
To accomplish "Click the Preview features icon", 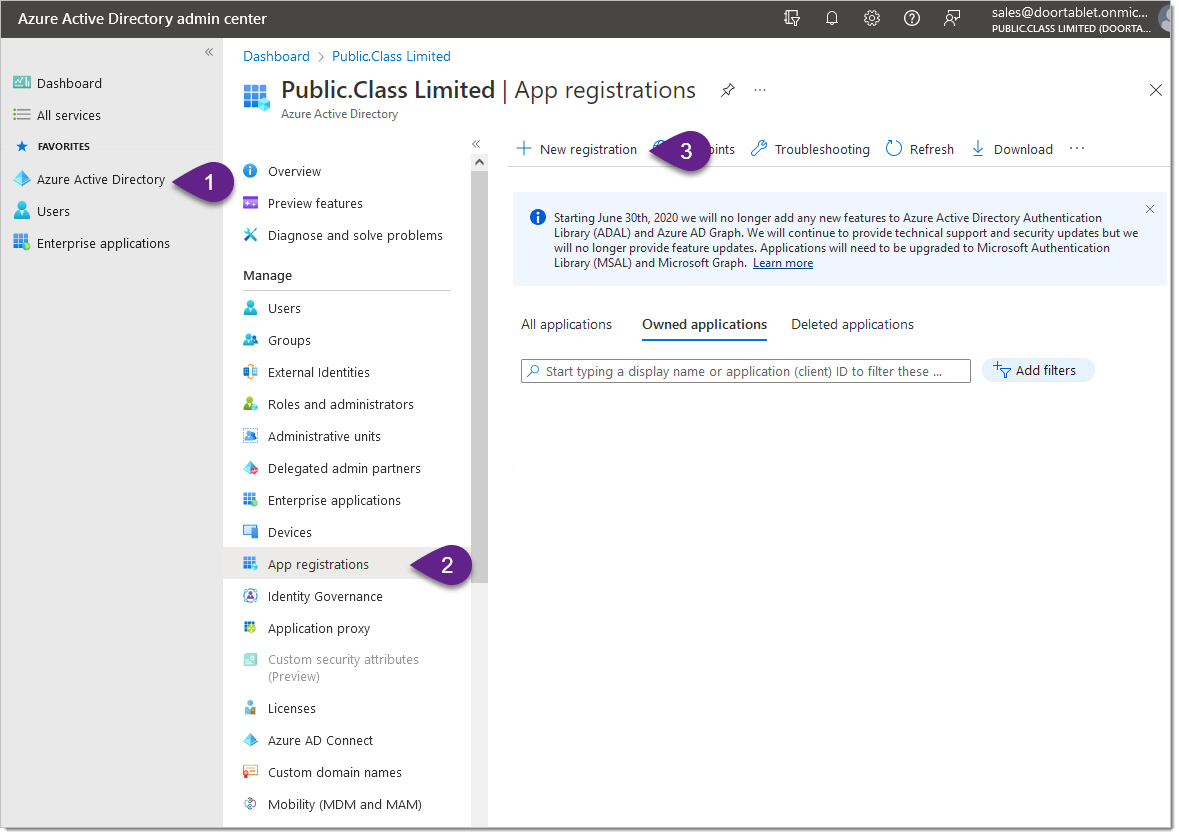I will click(x=250, y=203).
